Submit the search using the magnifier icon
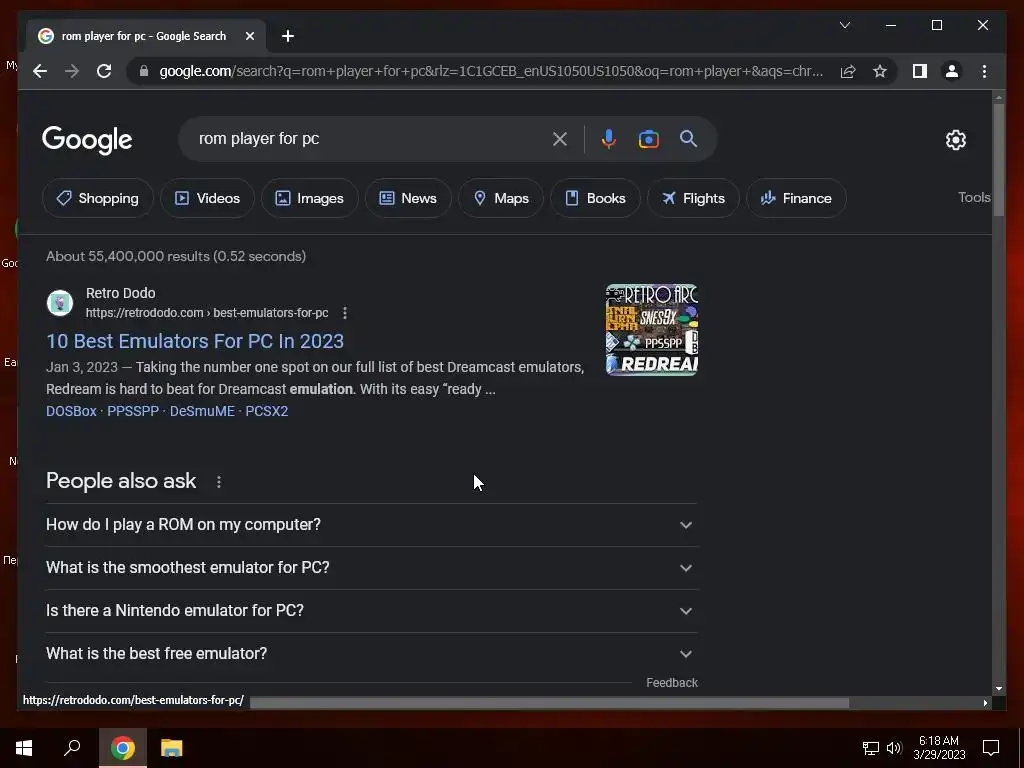1024x768 pixels. (688, 138)
